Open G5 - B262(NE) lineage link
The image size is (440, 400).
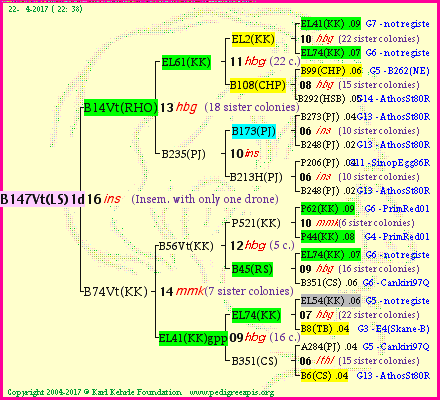coord(399,71)
